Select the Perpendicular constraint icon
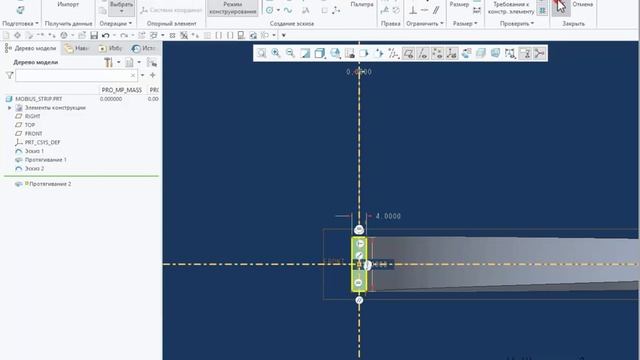 pyautogui.click(x=413, y=10)
